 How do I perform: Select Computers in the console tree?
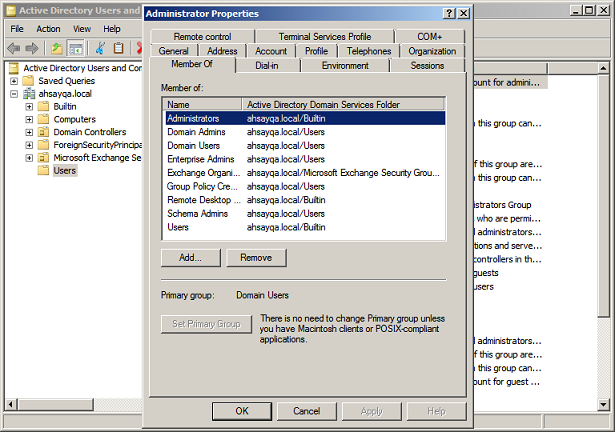coord(75,119)
